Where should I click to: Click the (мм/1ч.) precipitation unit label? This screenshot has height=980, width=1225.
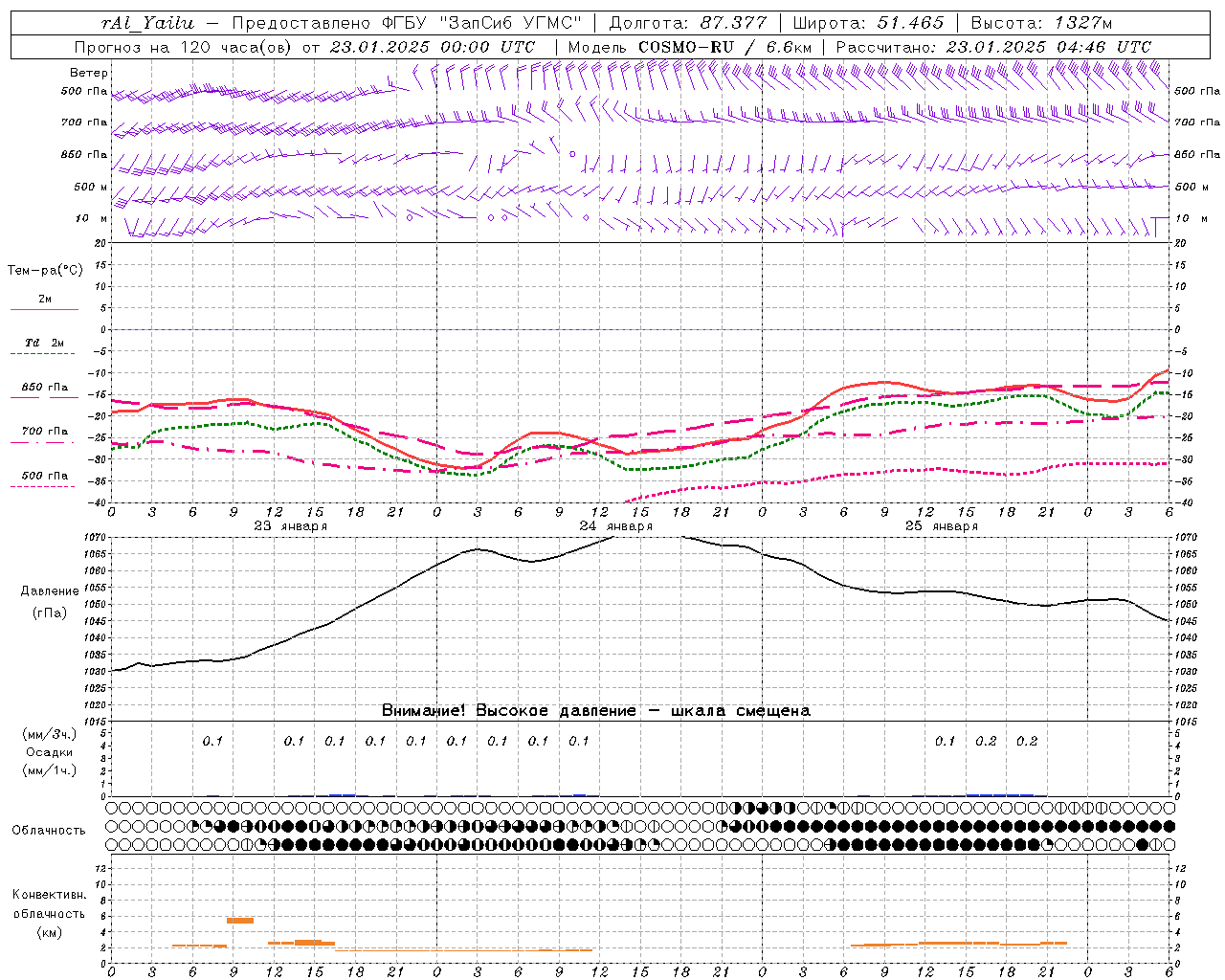(x=50, y=770)
